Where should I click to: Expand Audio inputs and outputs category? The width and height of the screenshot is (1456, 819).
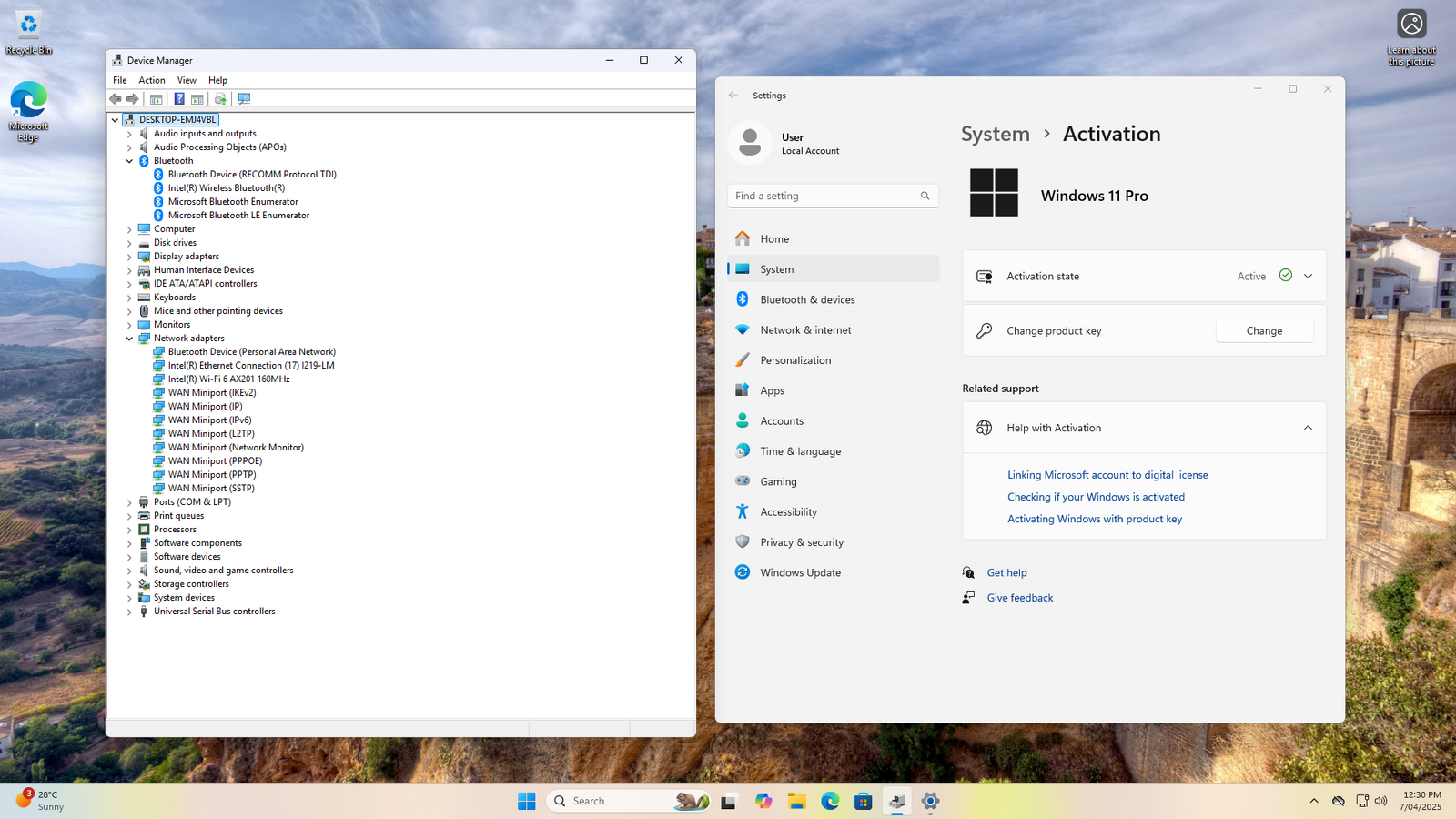[x=129, y=134]
